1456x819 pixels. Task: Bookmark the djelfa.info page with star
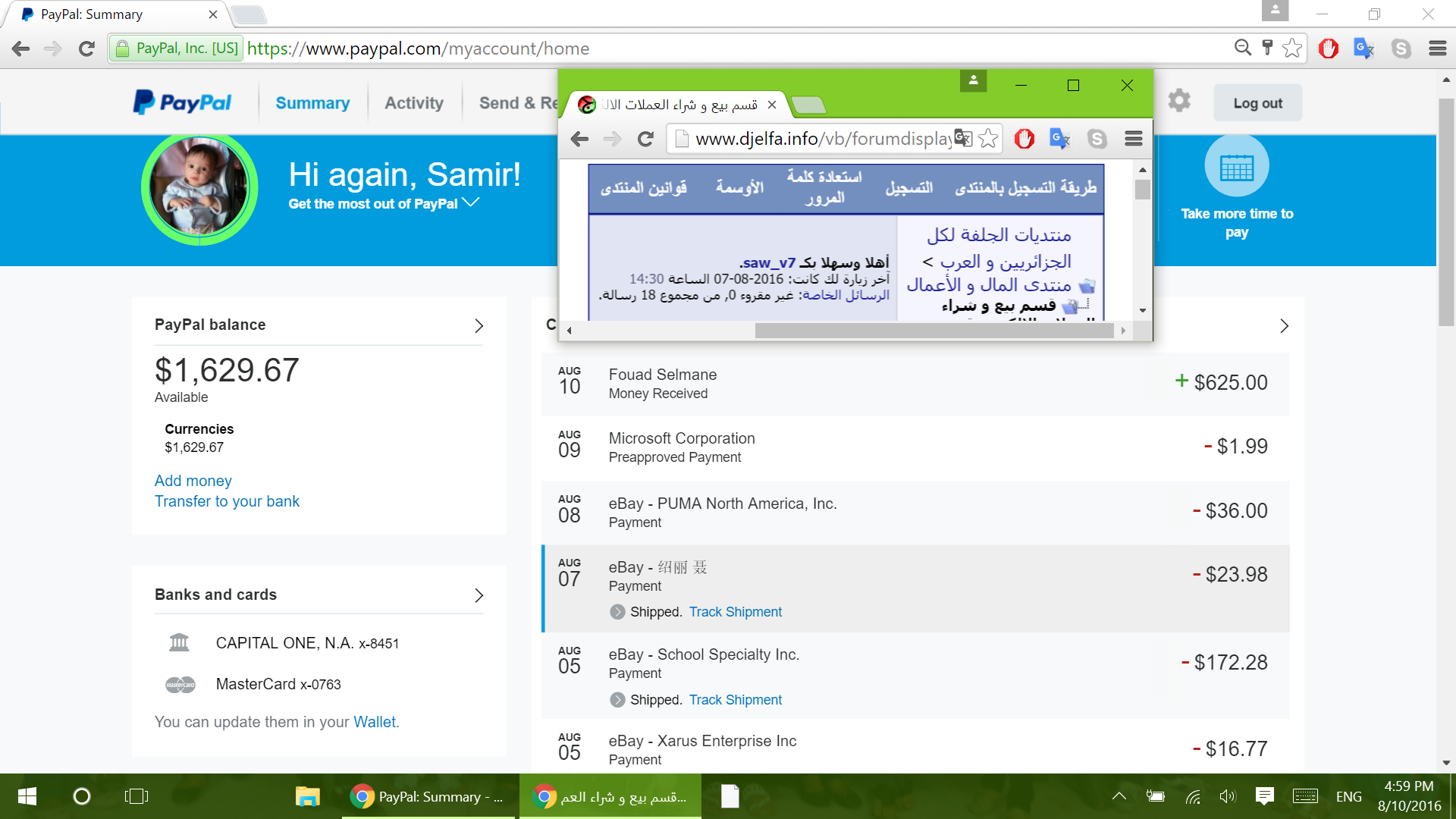click(x=988, y=138)
